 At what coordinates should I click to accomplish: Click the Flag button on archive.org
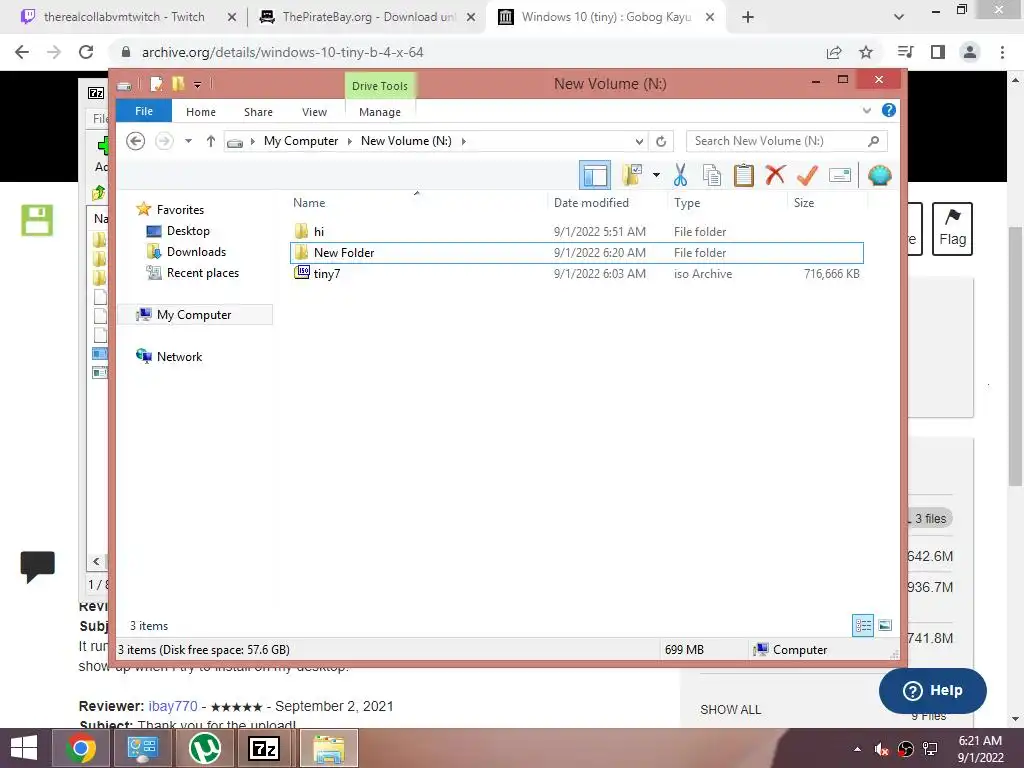tap(952, 229)
